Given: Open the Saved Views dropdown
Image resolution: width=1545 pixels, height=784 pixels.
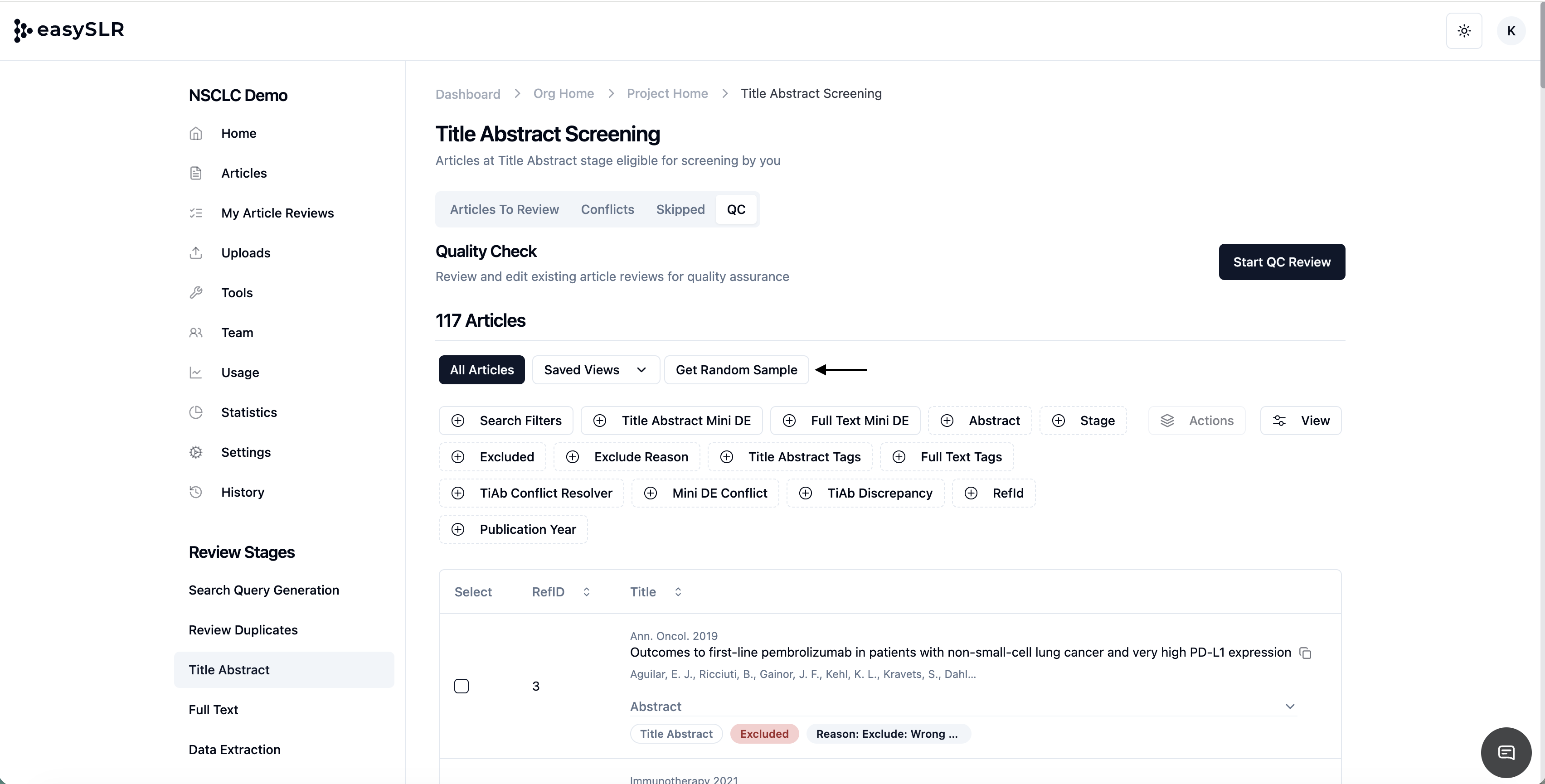Looking at the screenshot, I should (595, 370).
